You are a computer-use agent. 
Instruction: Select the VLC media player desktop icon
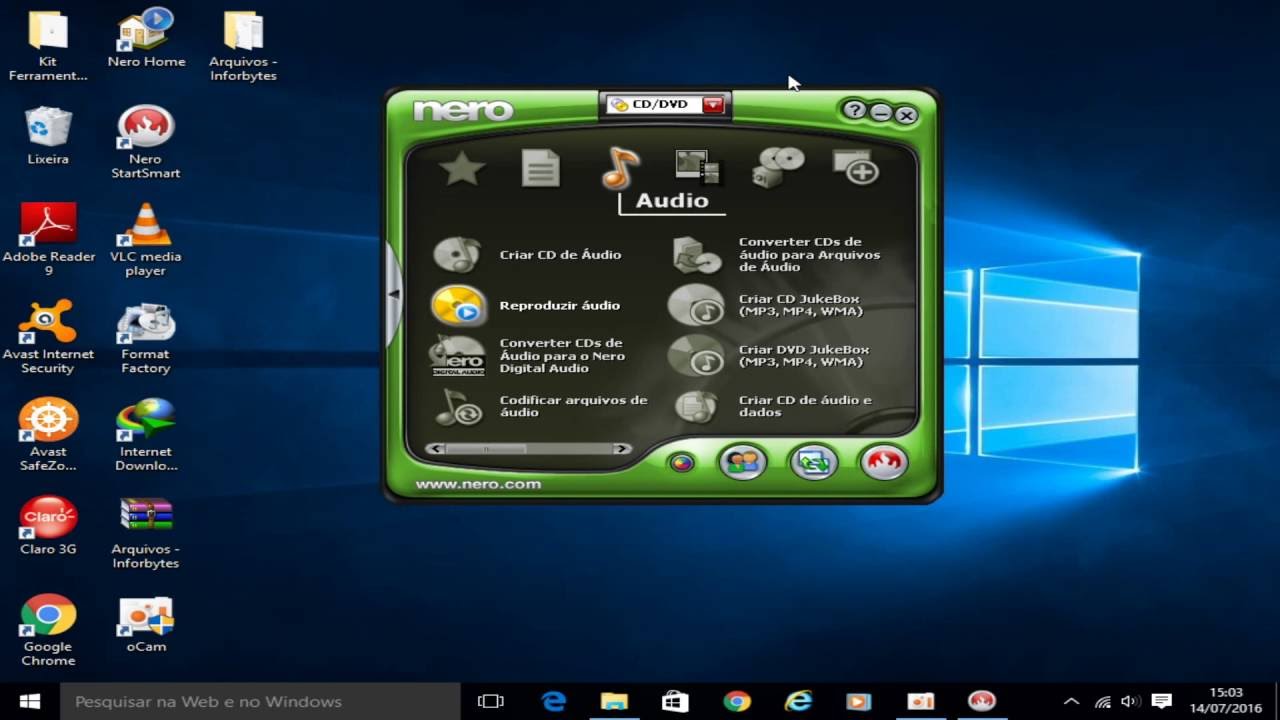(146, 240)
